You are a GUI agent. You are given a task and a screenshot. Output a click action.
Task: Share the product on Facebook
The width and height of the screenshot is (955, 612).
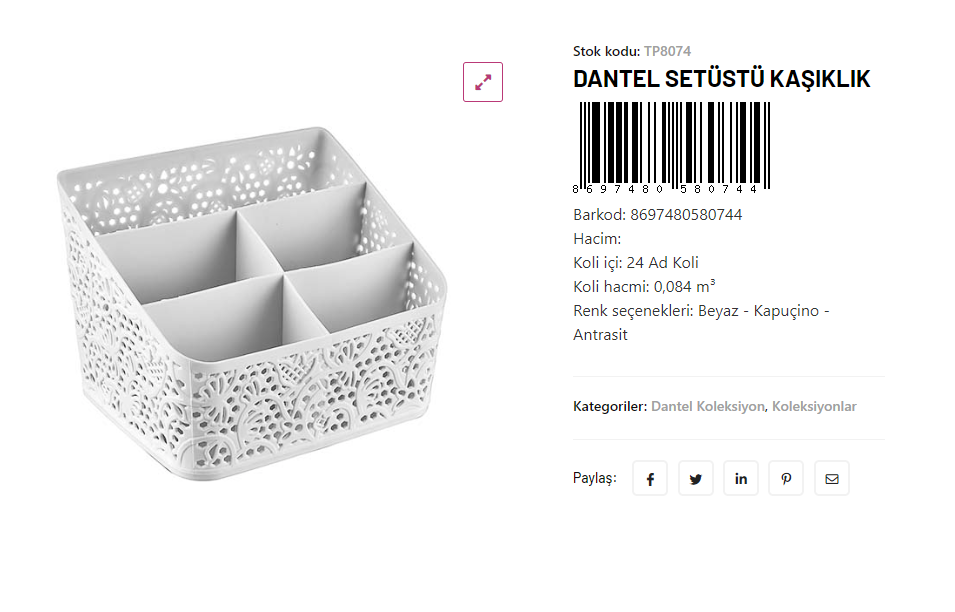click(x=650, y=479)
